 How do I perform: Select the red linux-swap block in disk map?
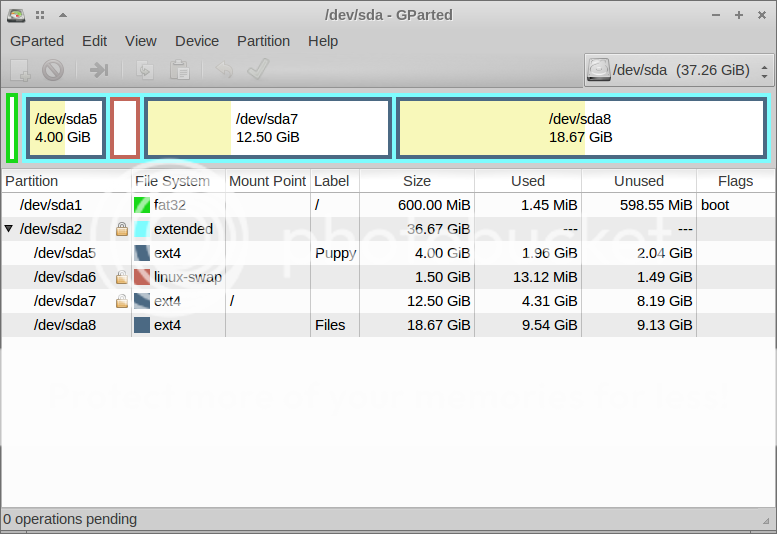point(124,127)
